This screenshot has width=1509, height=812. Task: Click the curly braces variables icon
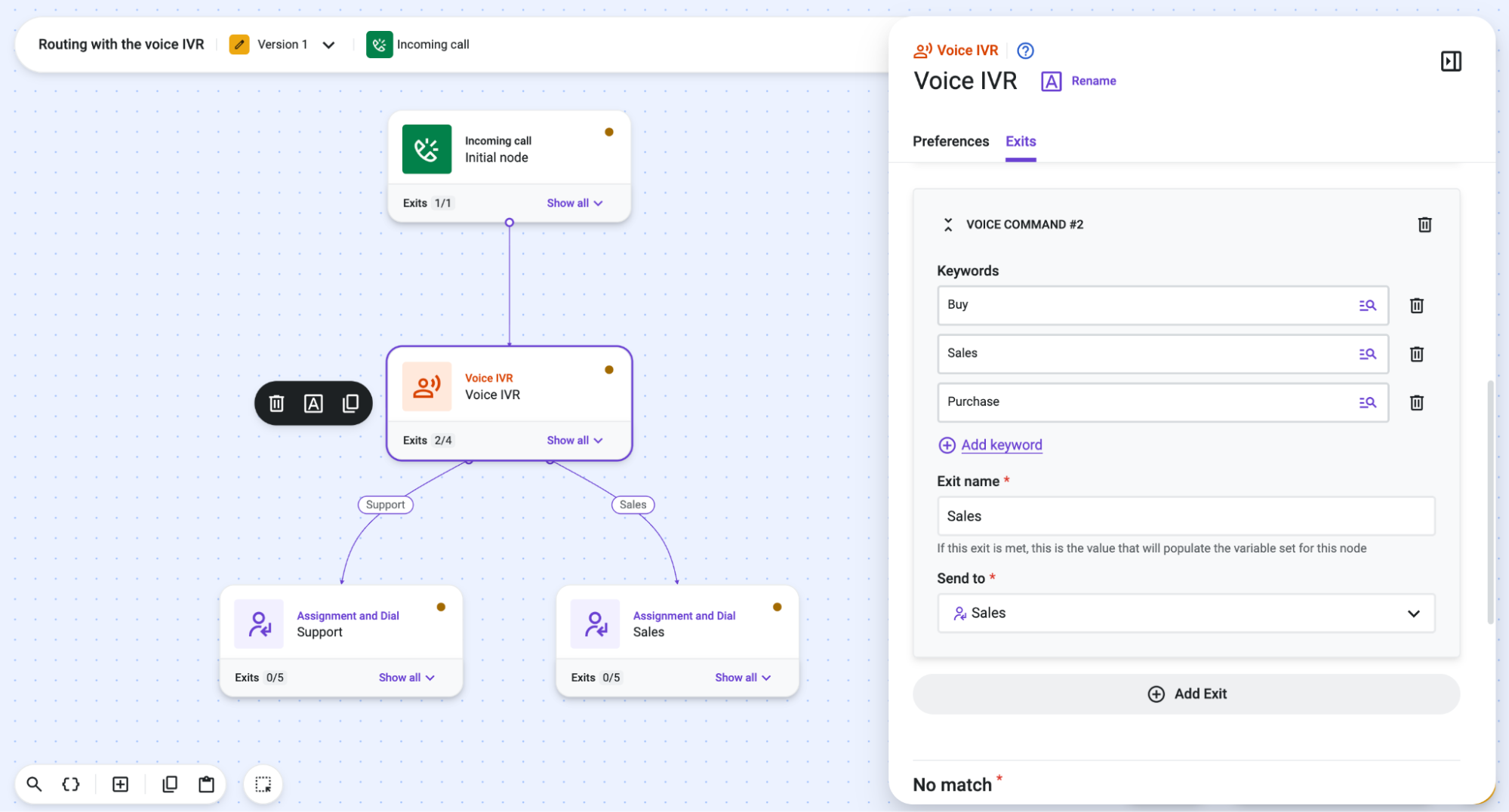coord(71,784)
